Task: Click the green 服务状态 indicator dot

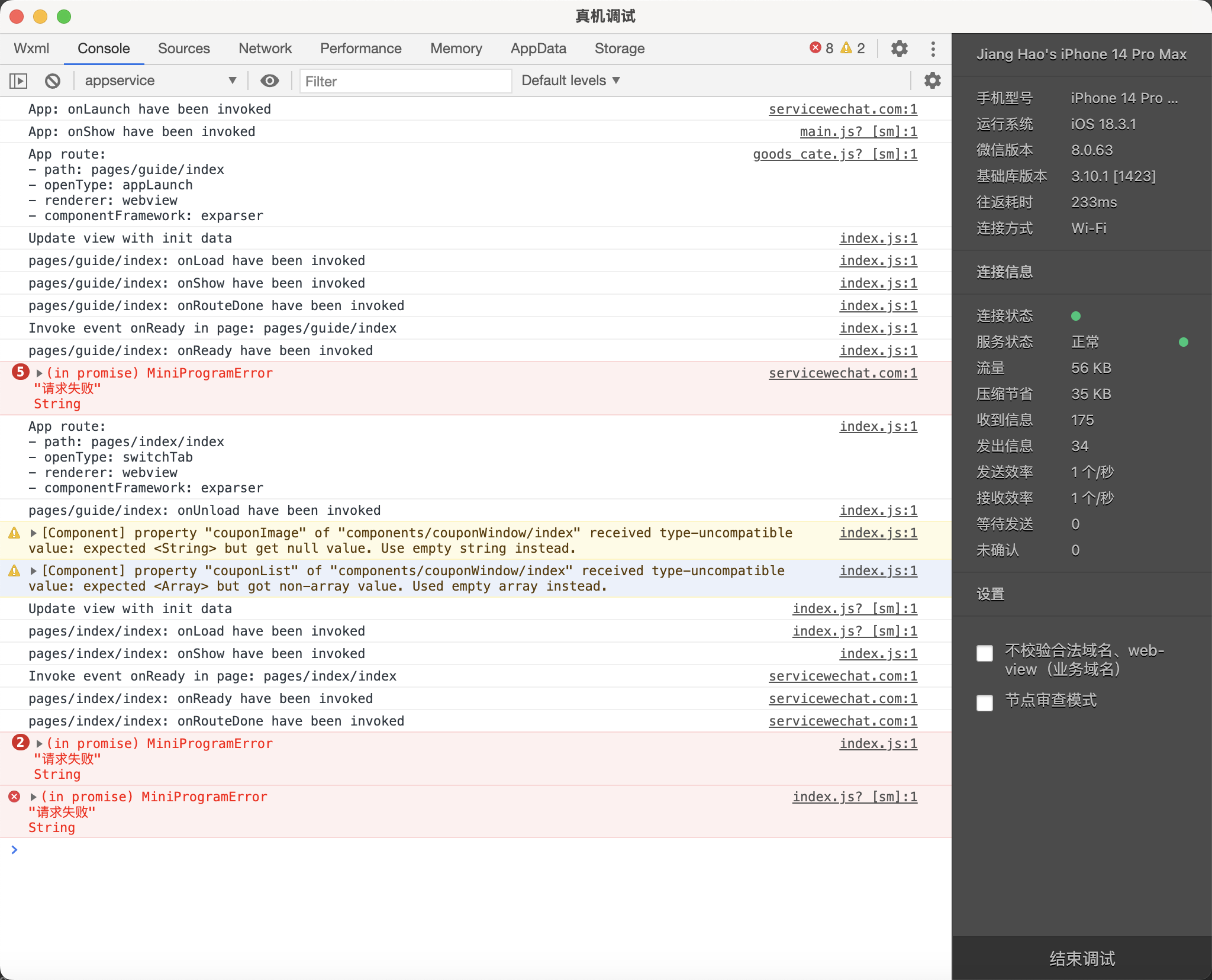Action: (x=1183, y=342)
